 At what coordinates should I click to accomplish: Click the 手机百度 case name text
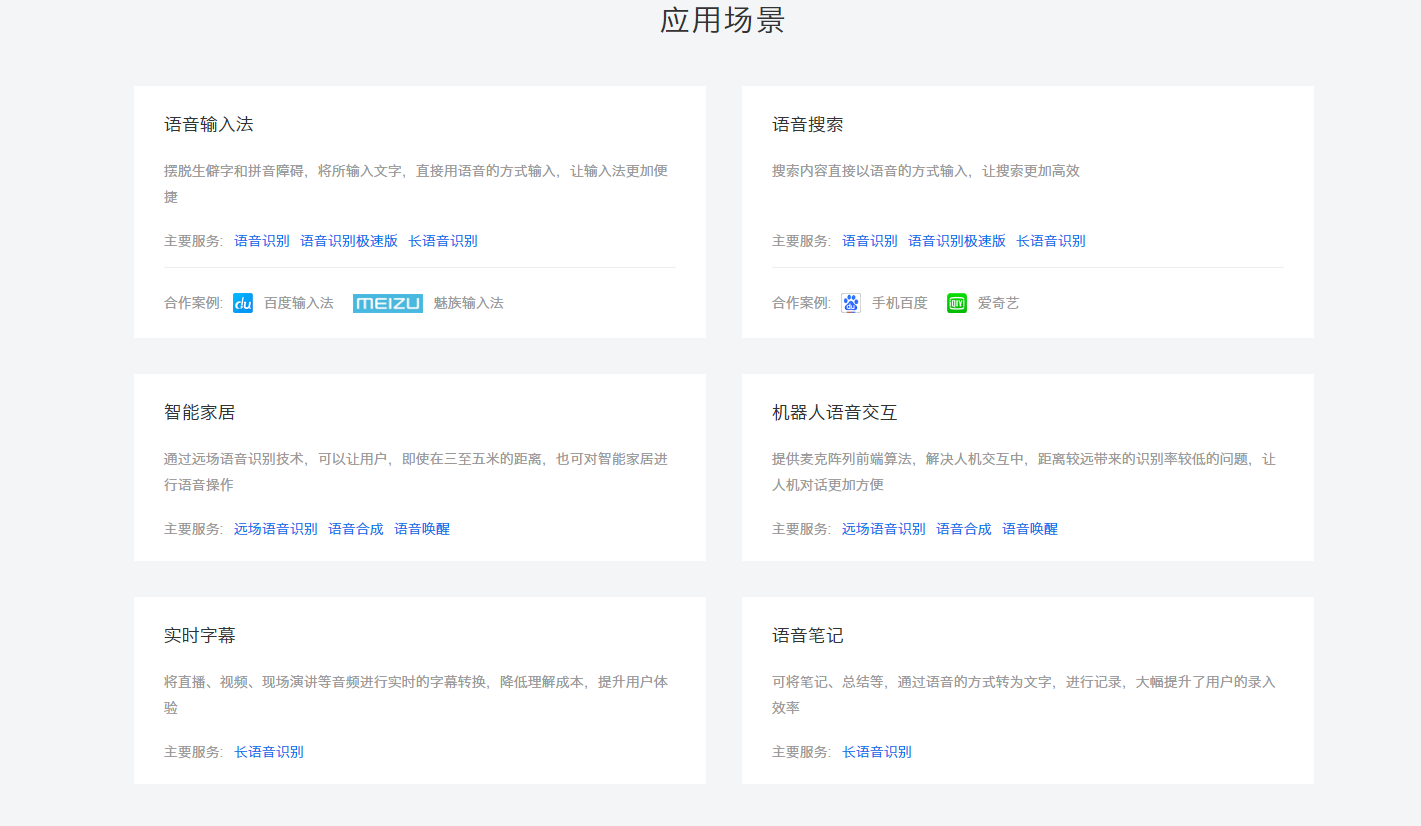click(900, 303)
